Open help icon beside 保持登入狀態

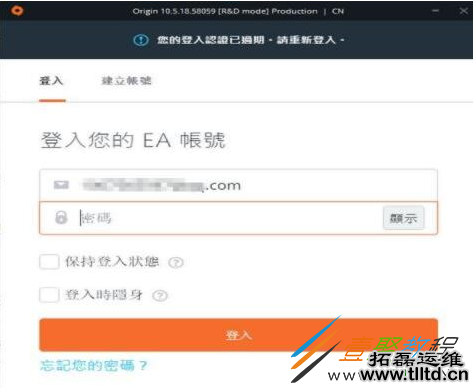[176, 262]
